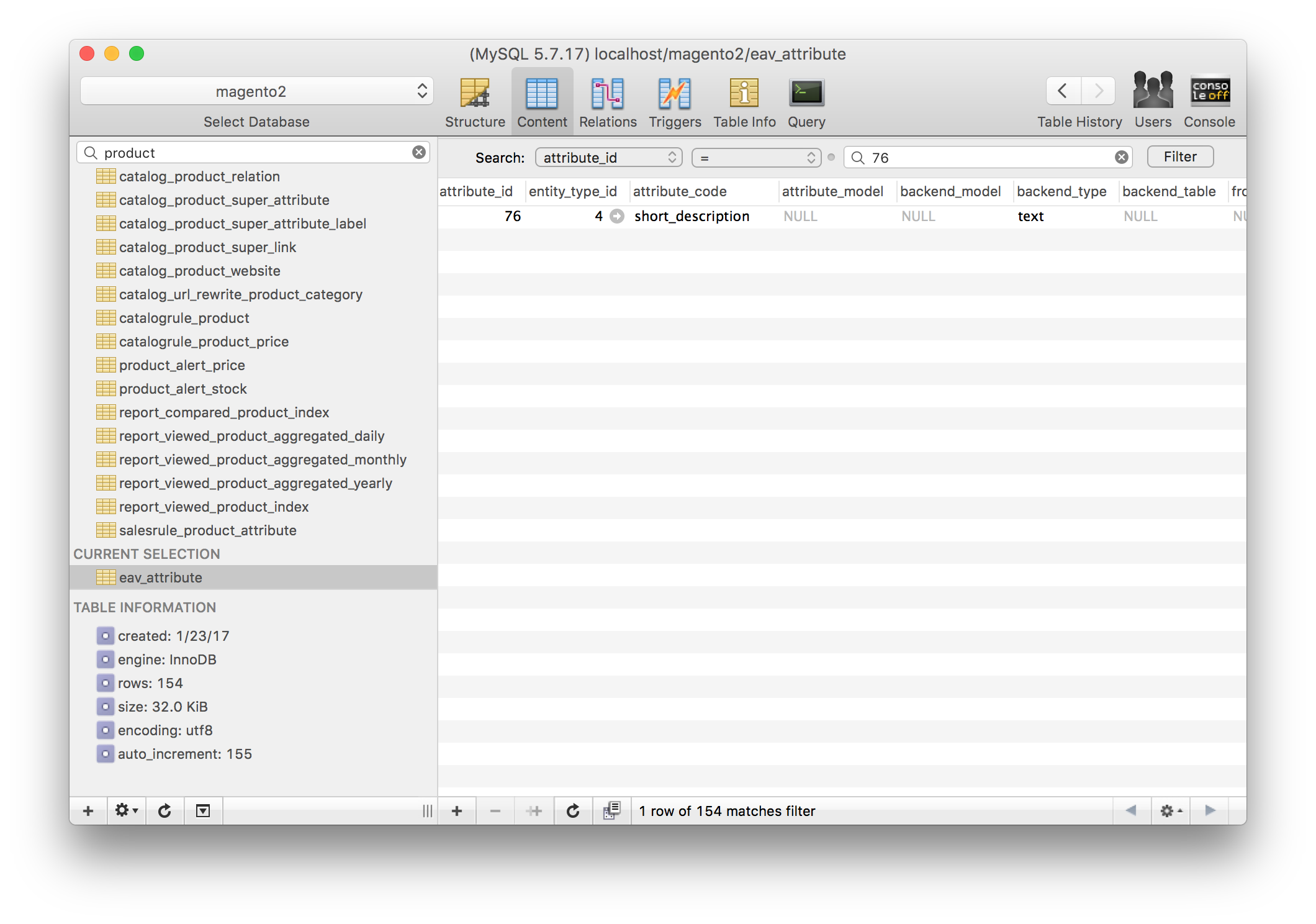Click the sidebar resize handle

(x=427, y=811)
